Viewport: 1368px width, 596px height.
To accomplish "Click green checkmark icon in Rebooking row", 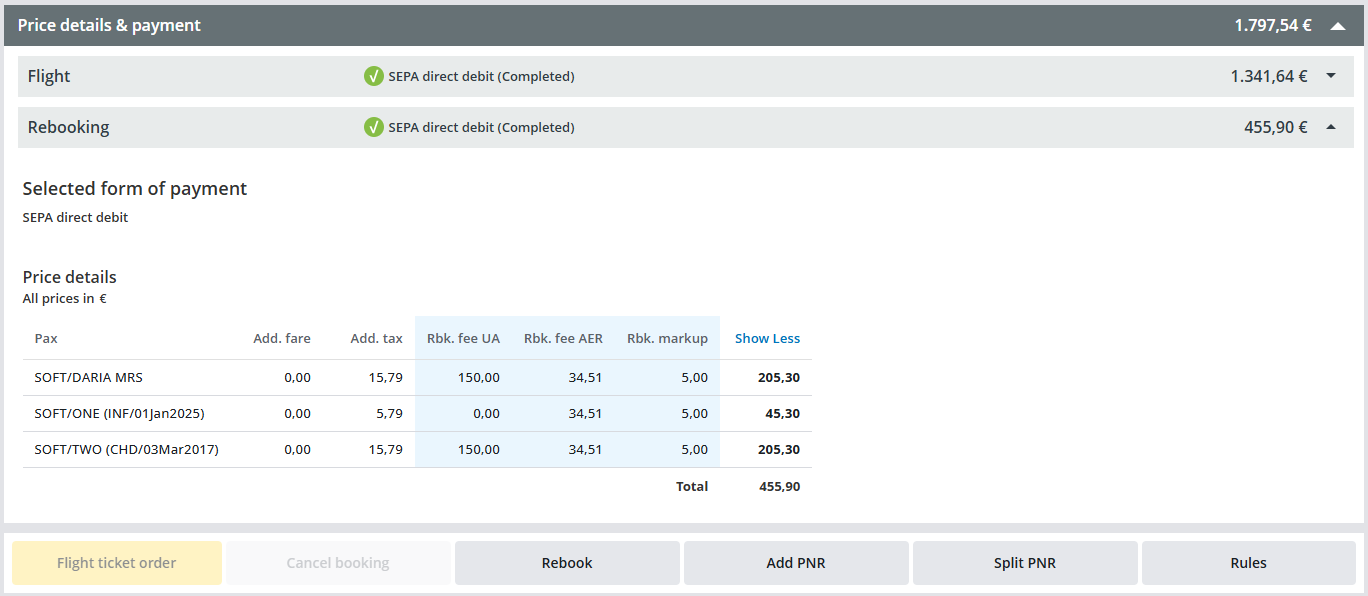I will 374,127.
